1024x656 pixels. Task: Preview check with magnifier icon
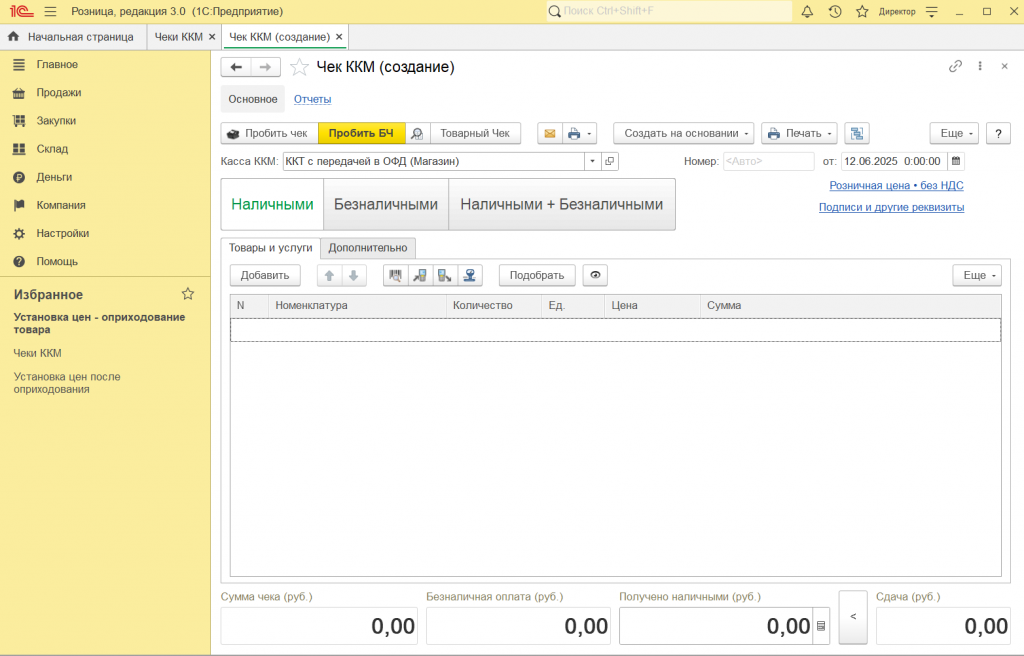(417, 133)
